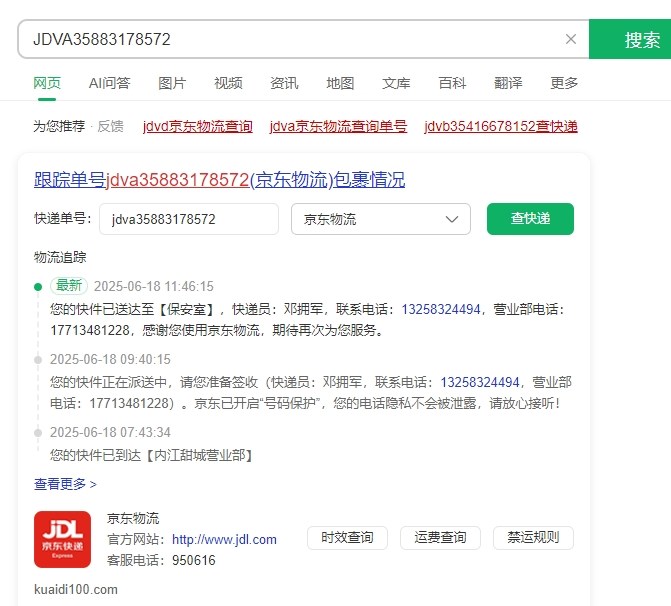Click the JDL 京东快递 logo
This screenshot has width=671, height=606.
coord(62,539)
